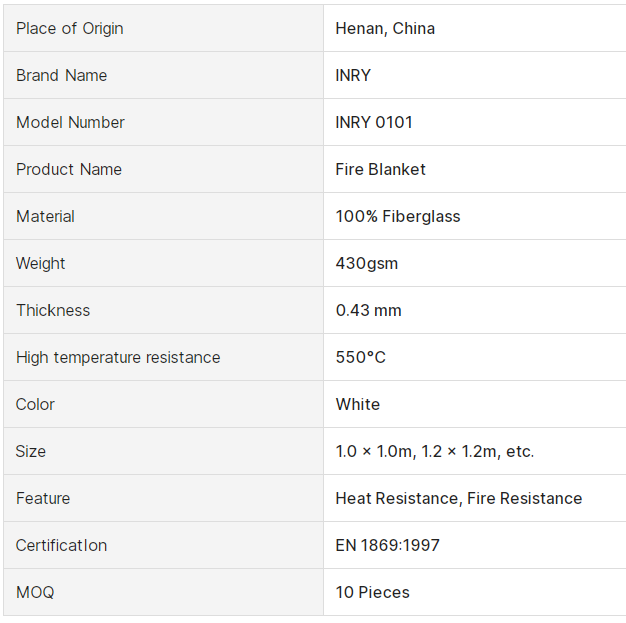Select the "EN 1869:1997" certification value

point(387,545)
